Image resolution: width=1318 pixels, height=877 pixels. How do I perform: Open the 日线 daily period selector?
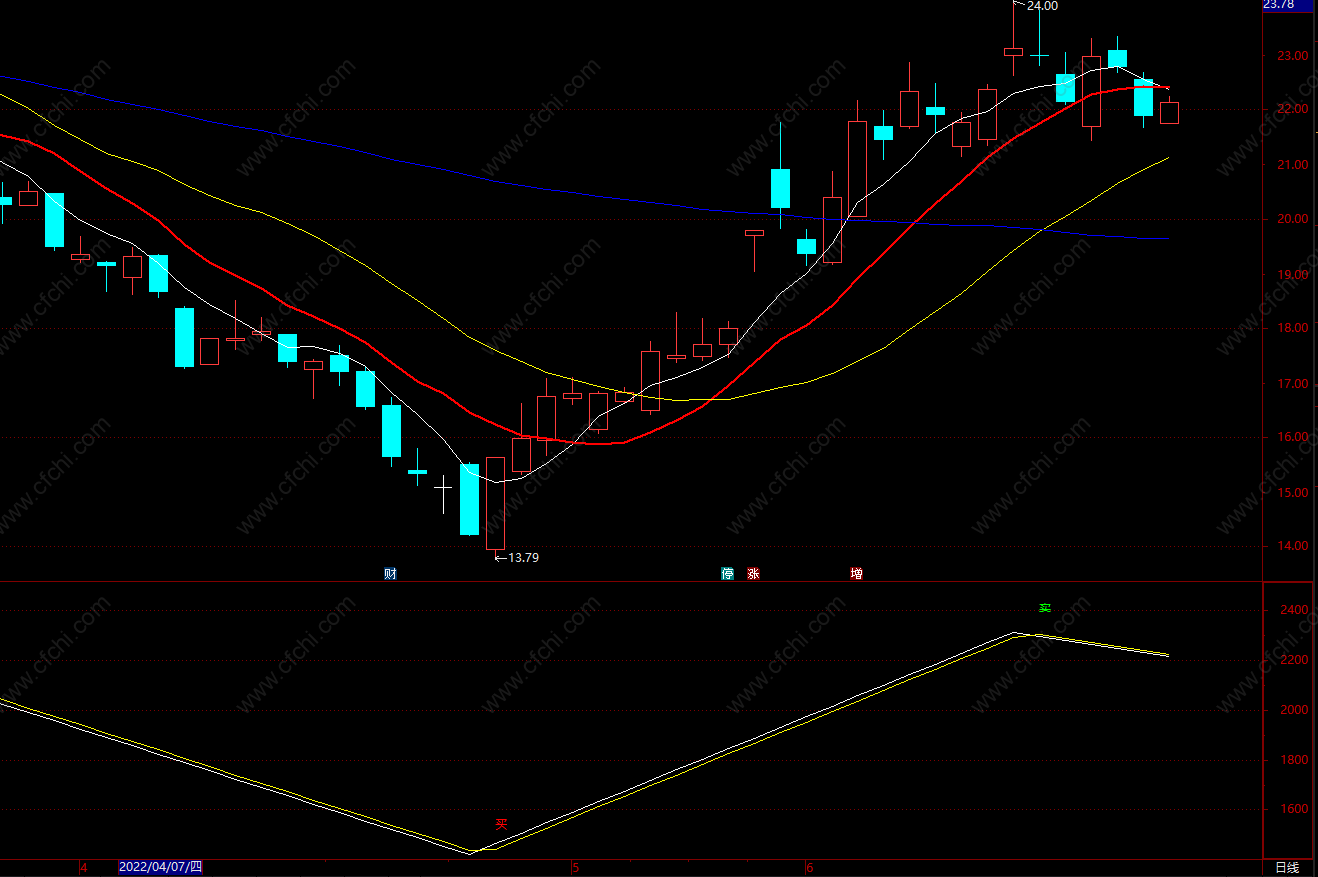point(1287,868)
